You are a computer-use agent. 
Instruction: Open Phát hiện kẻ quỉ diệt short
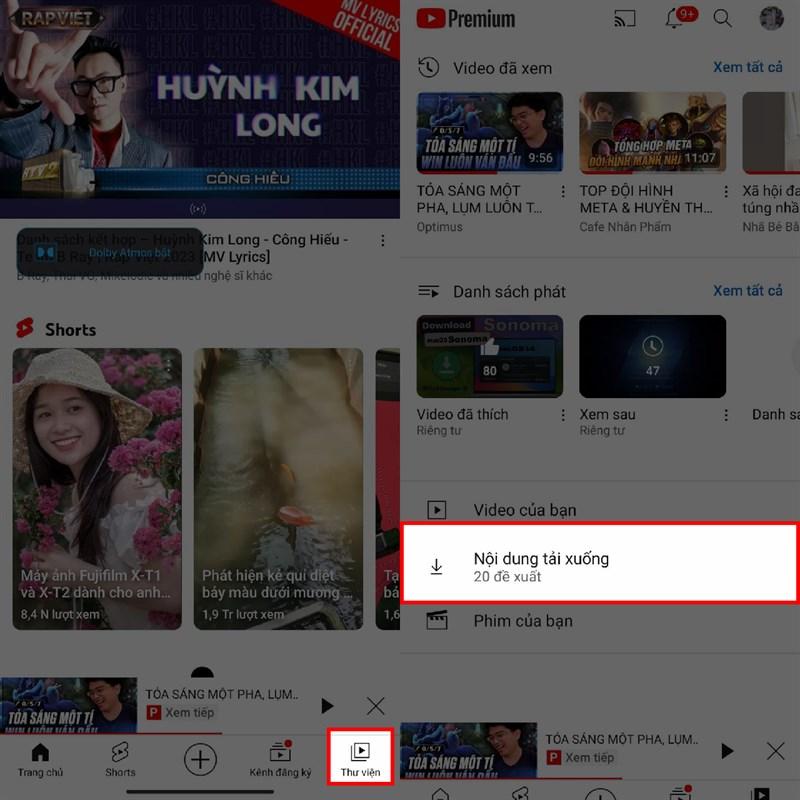[279, 489]
